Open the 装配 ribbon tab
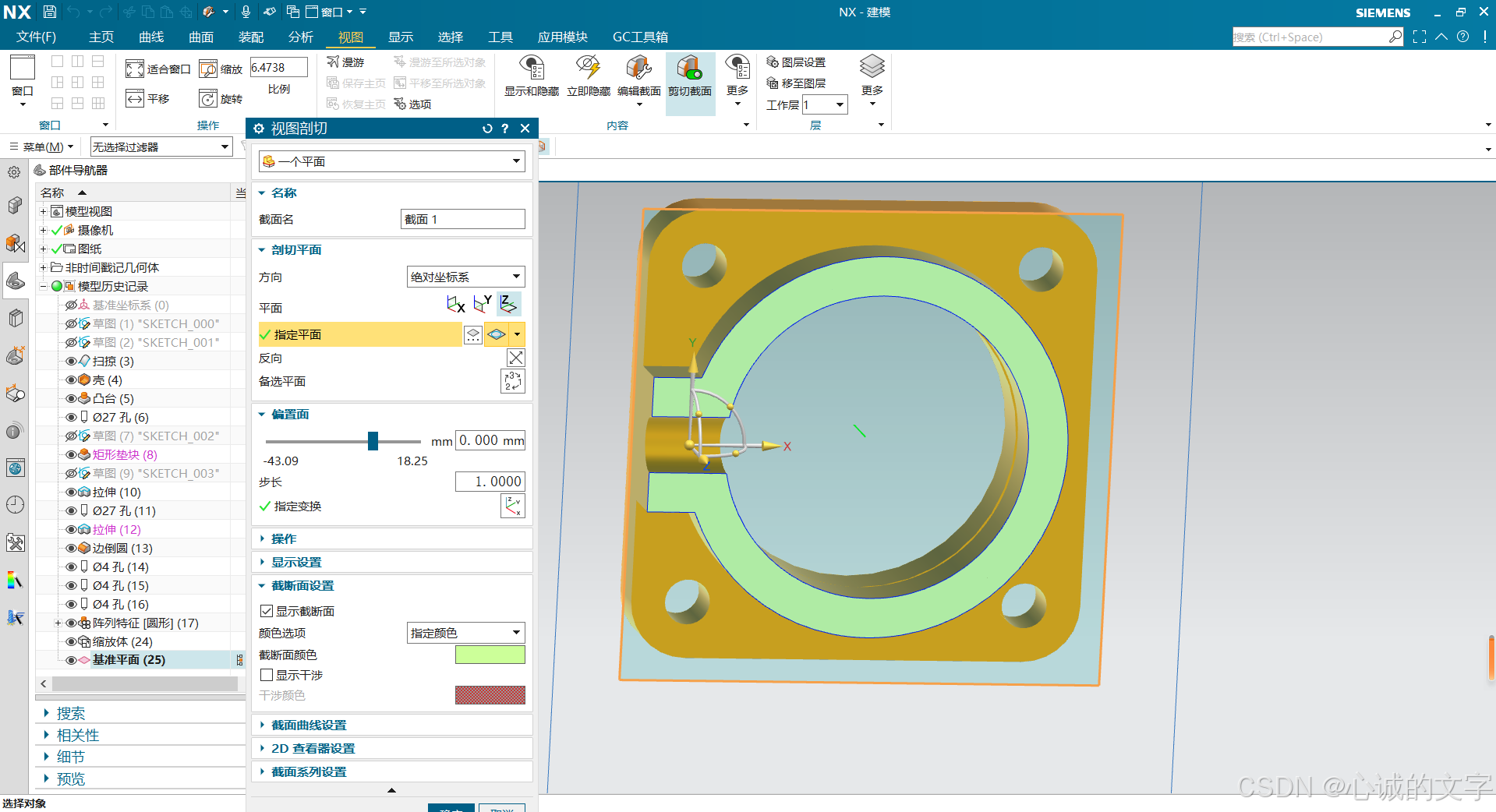 coord(251,37)
